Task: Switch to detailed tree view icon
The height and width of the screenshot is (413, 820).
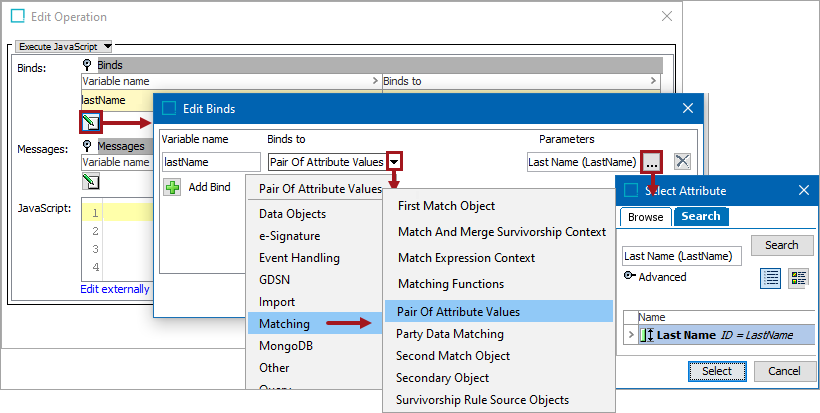Action: 797,278
